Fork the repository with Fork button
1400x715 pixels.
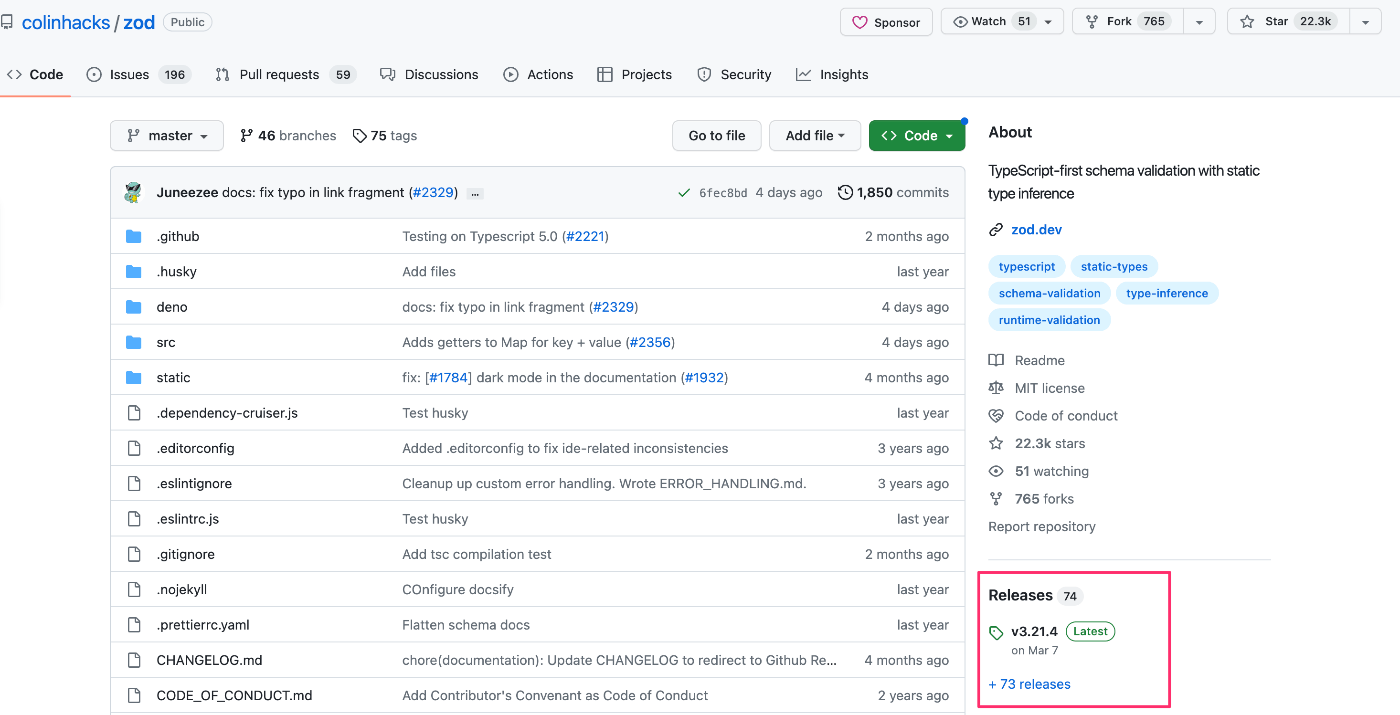tap(1127, 22)
